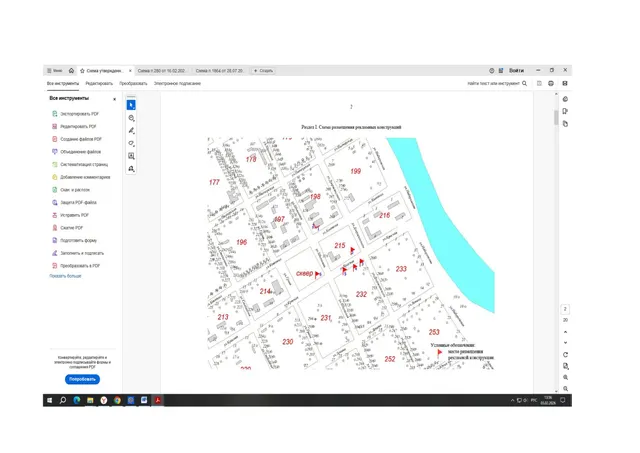Close the Все инструменты side panel

[x=114, y=99]
